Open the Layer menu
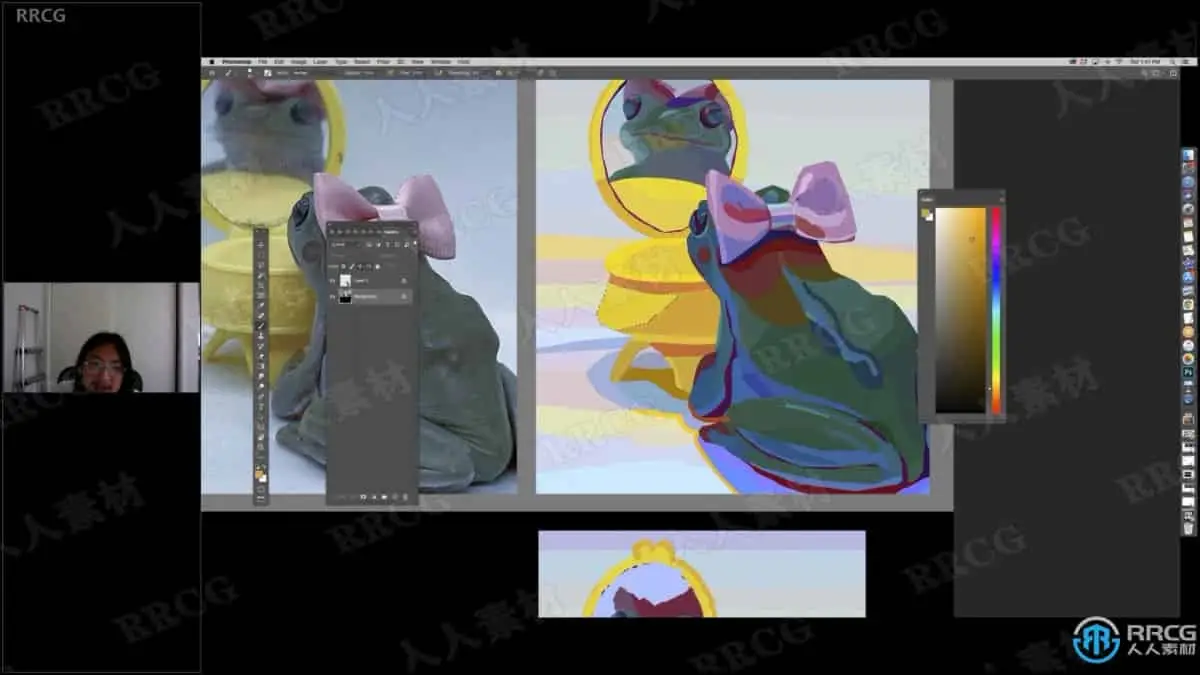Viewport: 1200px width, 675px height. click(x=320, y=62)
